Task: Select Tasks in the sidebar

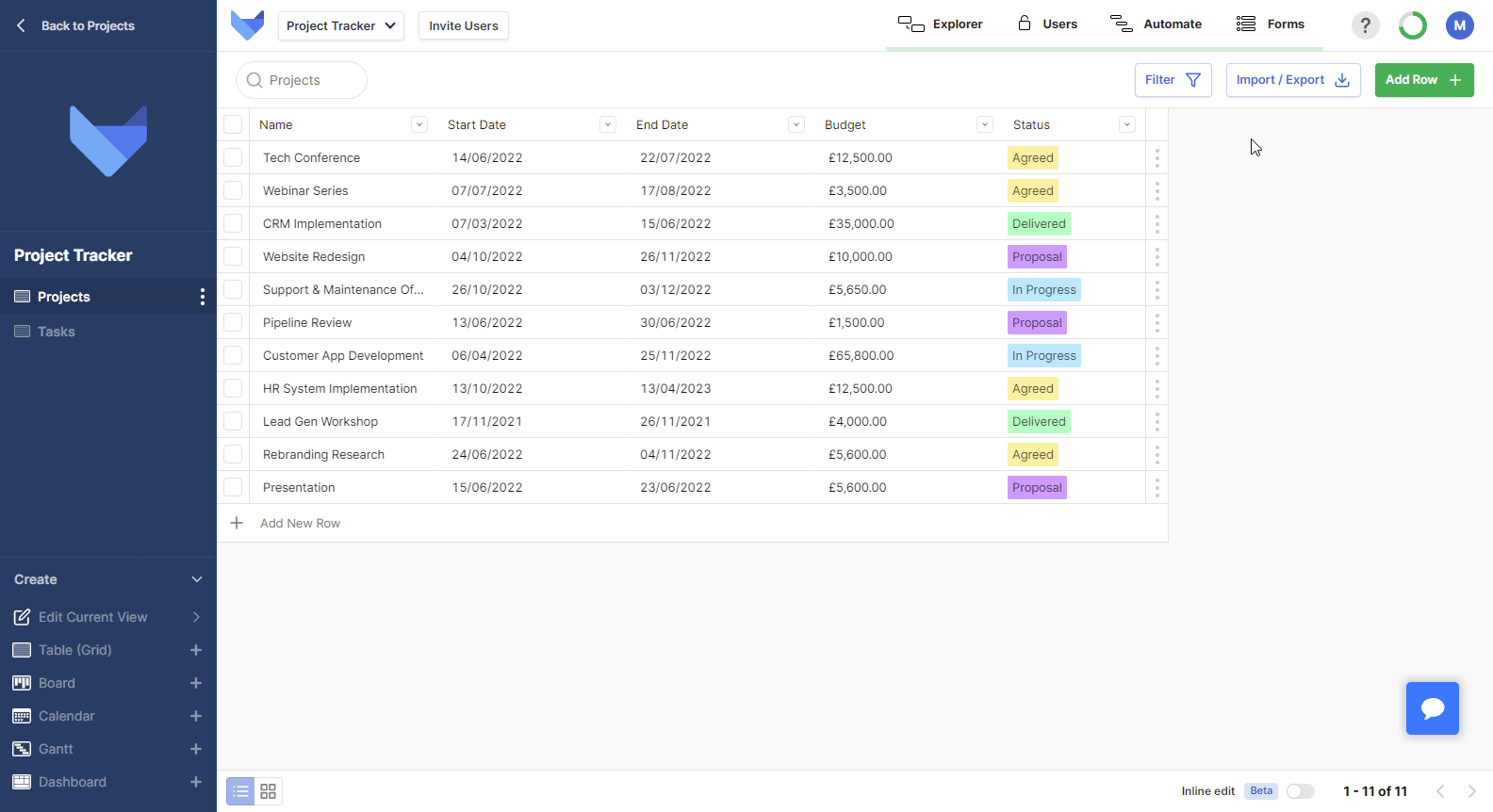Action: pos(108,332)
